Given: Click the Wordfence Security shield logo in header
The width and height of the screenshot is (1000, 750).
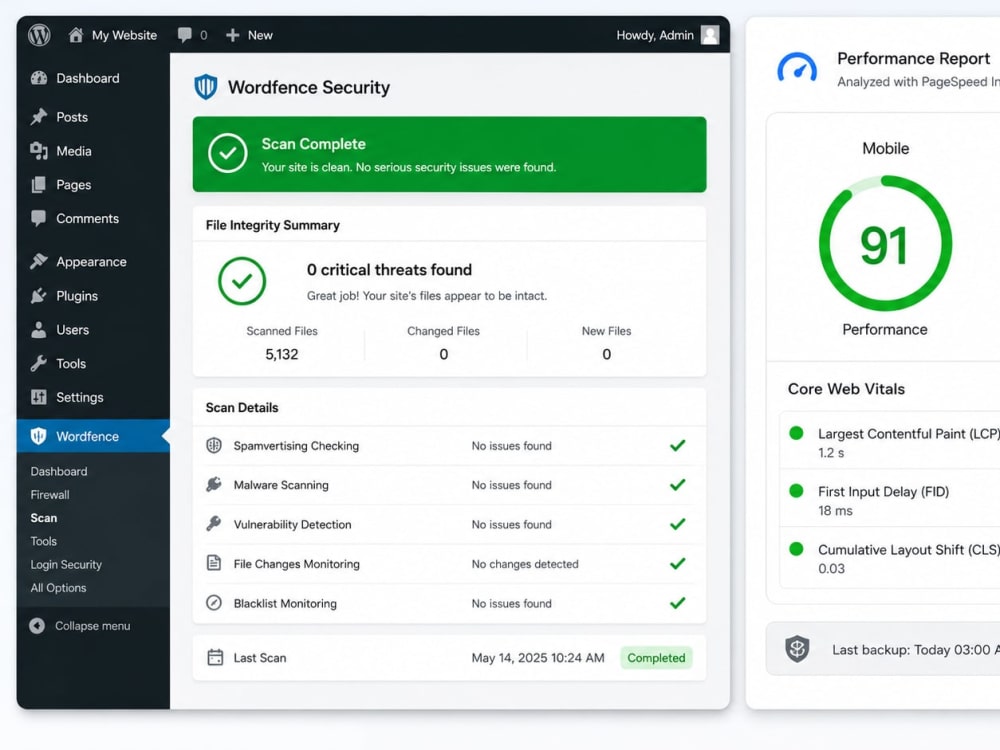Looking at the screenshot, I should [205, 87].
